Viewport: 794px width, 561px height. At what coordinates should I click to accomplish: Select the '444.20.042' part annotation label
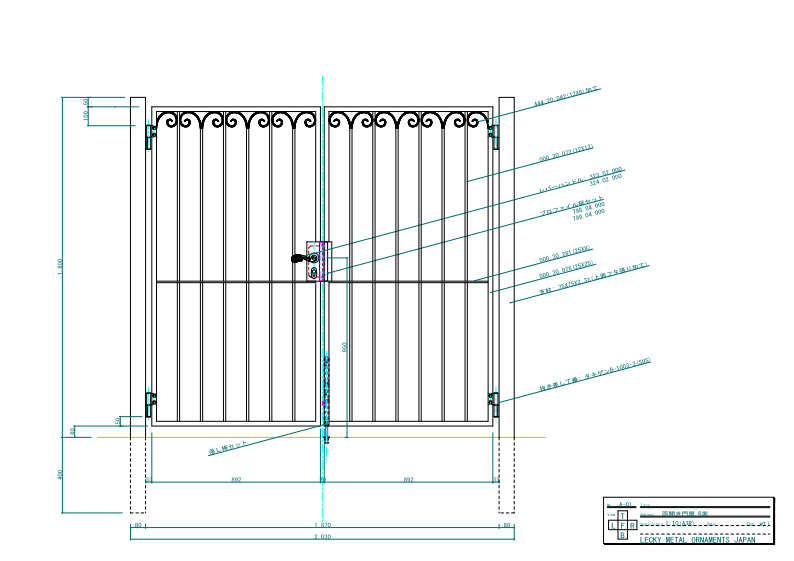pyautogui.click(x=566, y=96)
